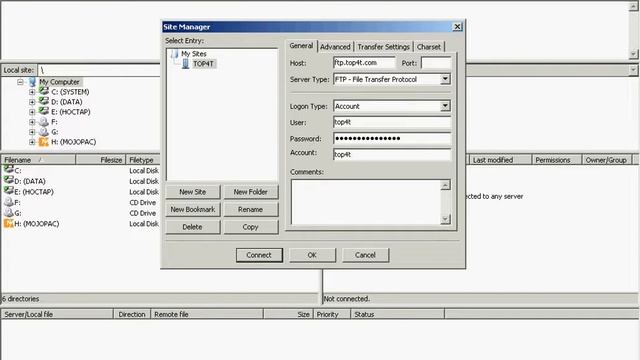Click the Remote file queue column header
Viewport: 640px width, 360px height.
(x=207, y=314)
